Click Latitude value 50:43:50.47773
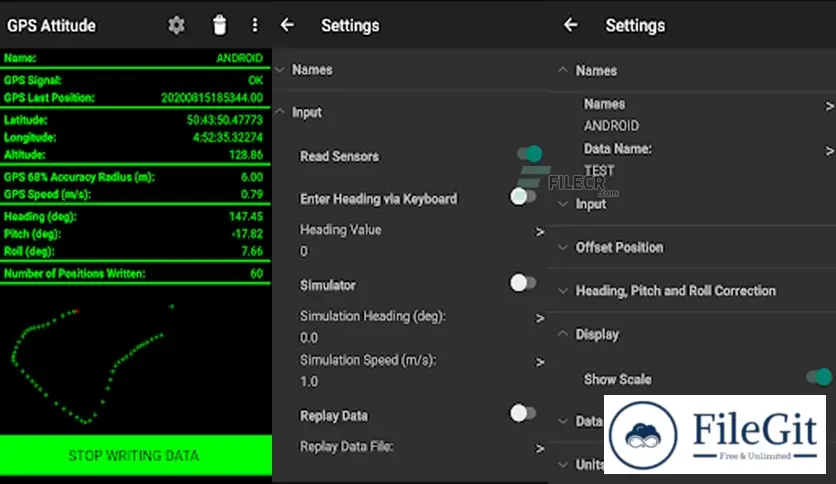836x484 pixels. point(224,120)
